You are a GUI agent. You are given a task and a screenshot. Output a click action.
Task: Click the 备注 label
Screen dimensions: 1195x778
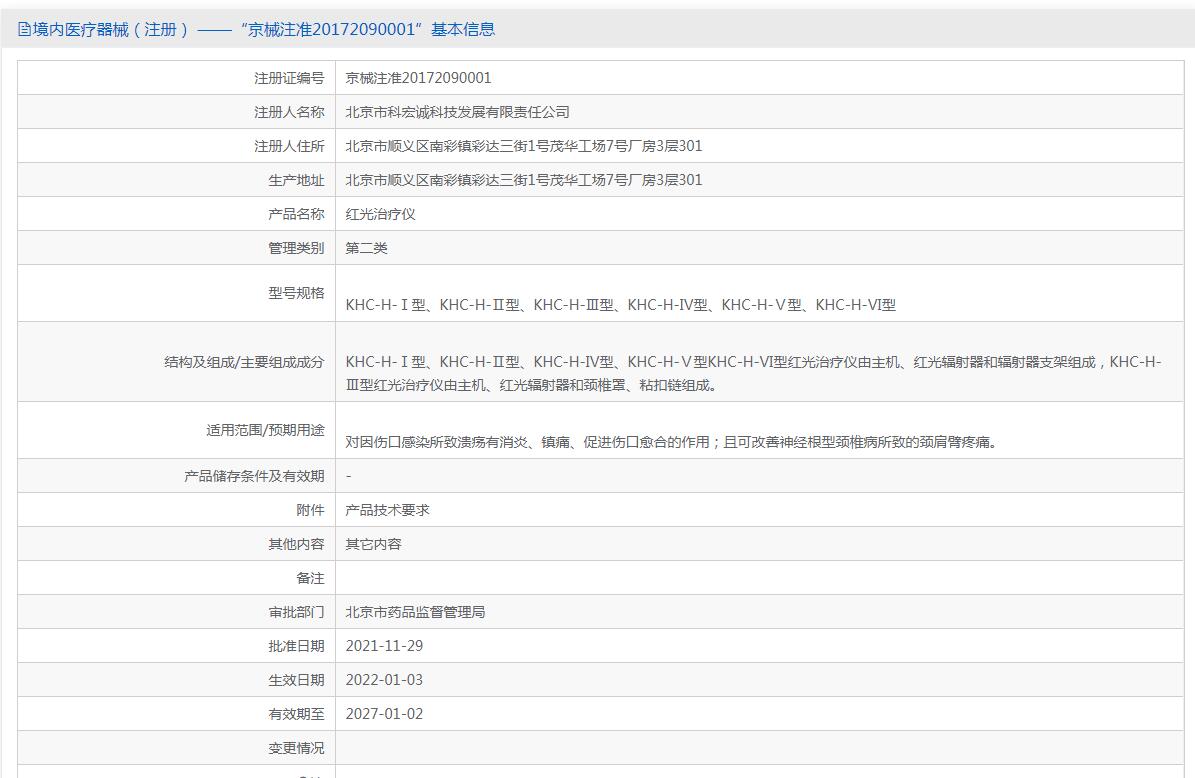click(x=310, y=578)
